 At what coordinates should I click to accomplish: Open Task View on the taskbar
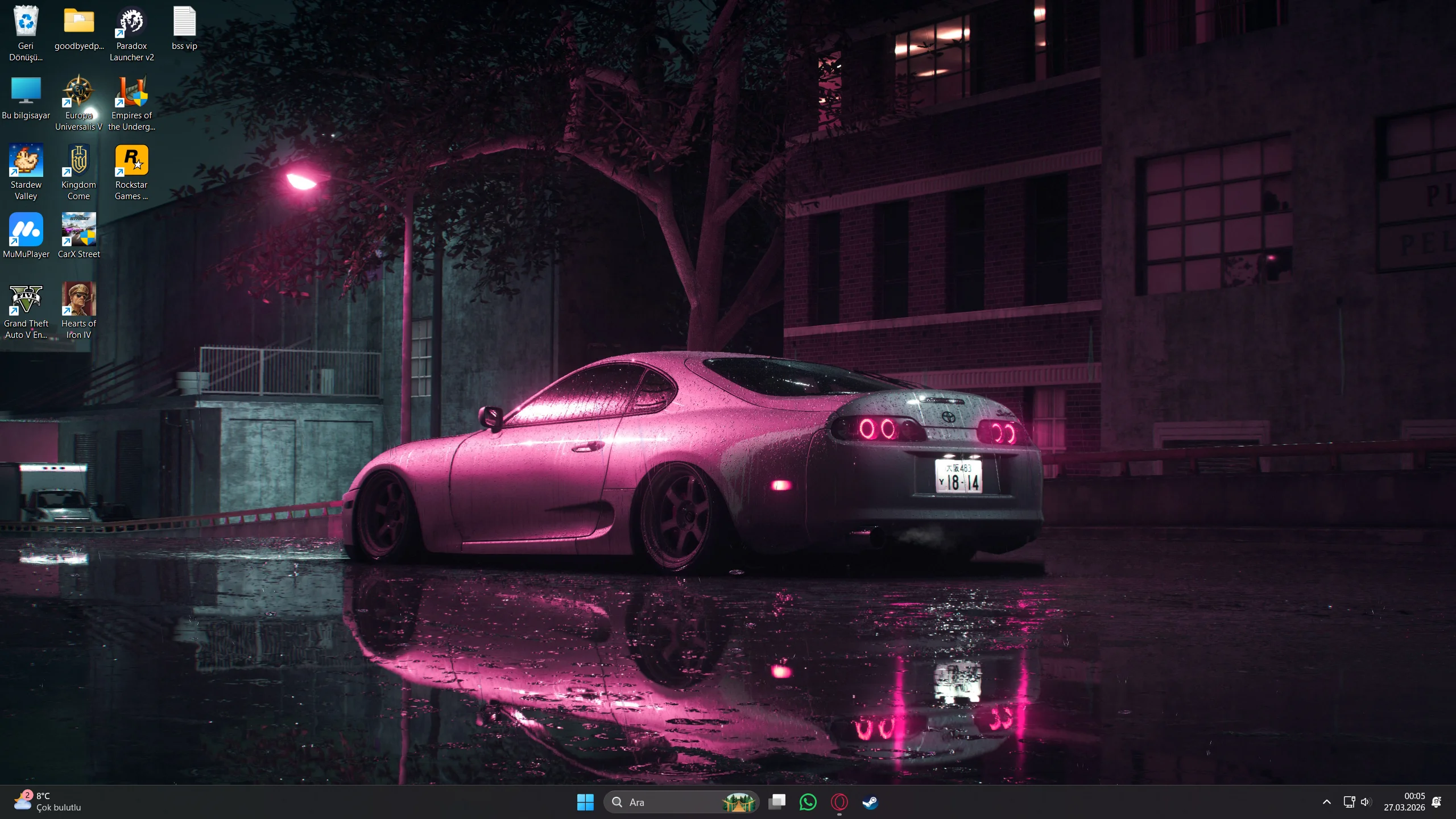coord(777,802)
